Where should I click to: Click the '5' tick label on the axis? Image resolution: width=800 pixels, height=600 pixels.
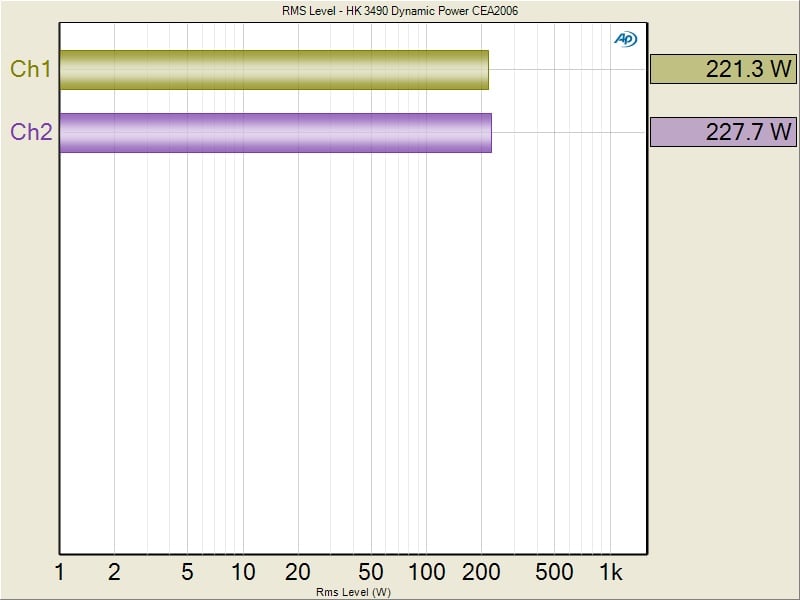[x=187, y=572]
